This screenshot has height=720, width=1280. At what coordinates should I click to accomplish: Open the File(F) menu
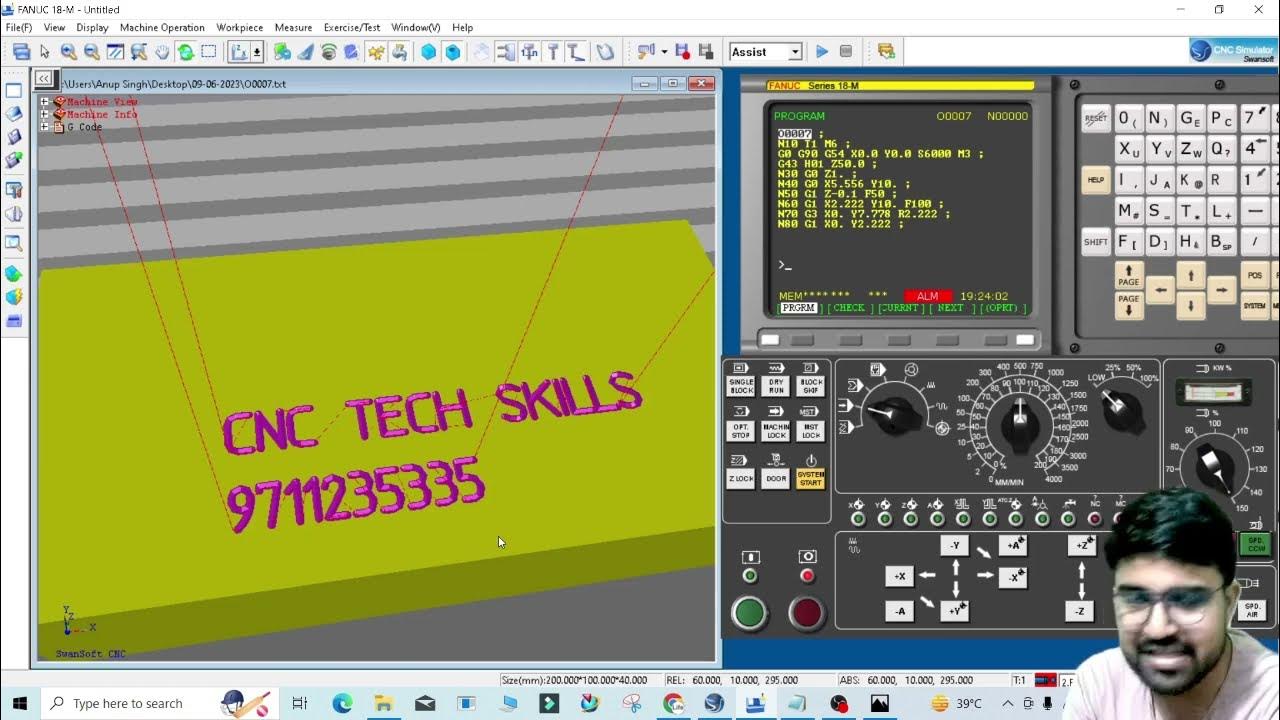(19, 27)
